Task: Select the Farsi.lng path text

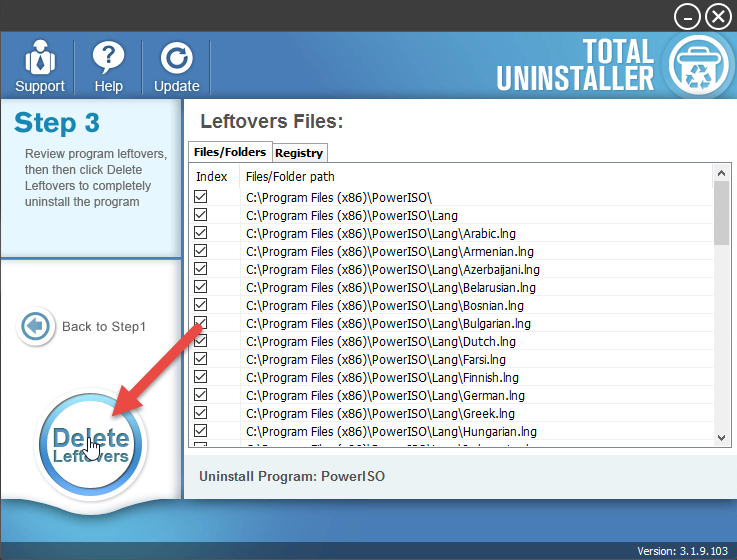Action: tap(376, 360)
